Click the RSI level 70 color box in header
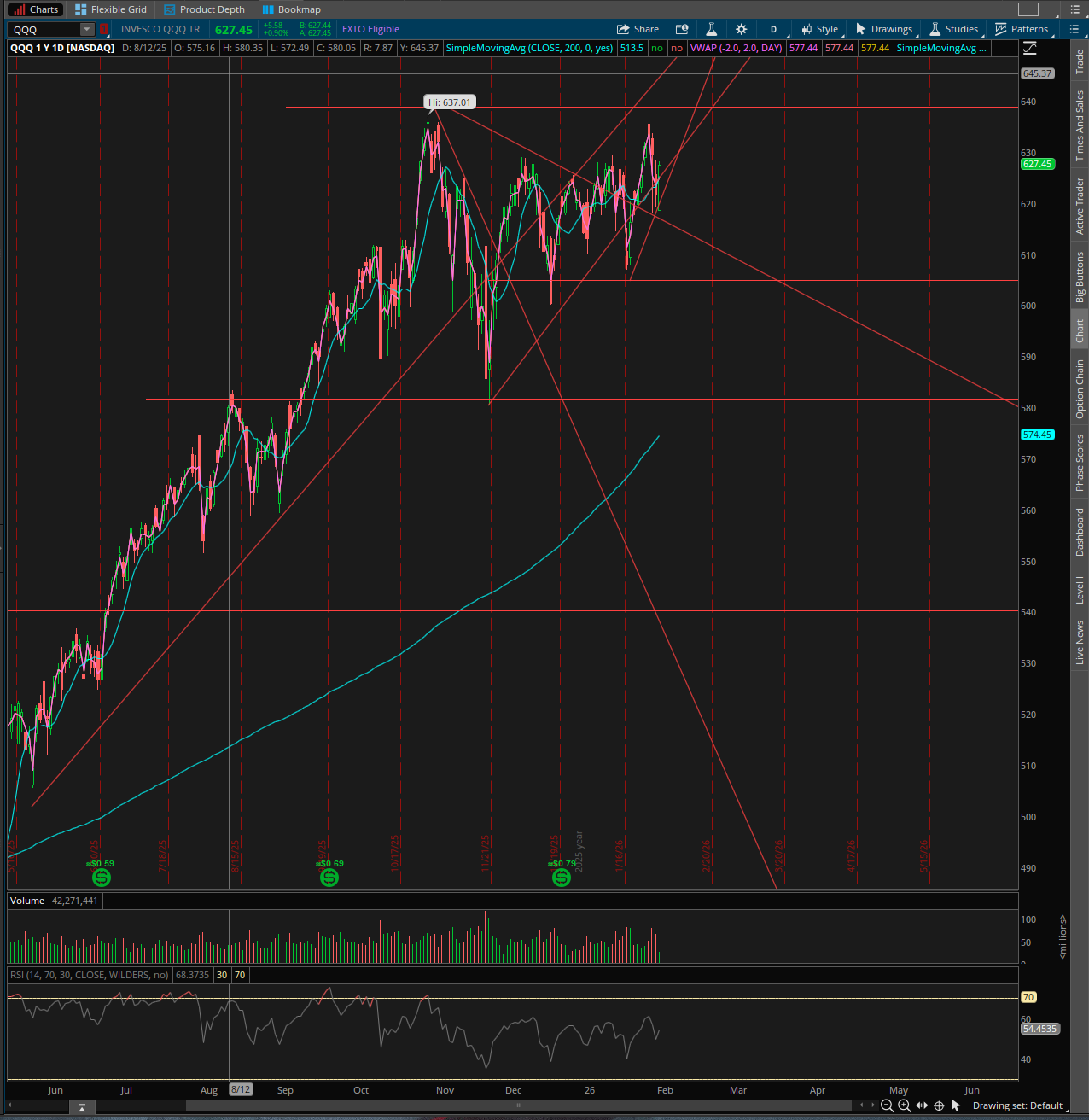Viewport: 1089px width, 1120px height. 240,975
